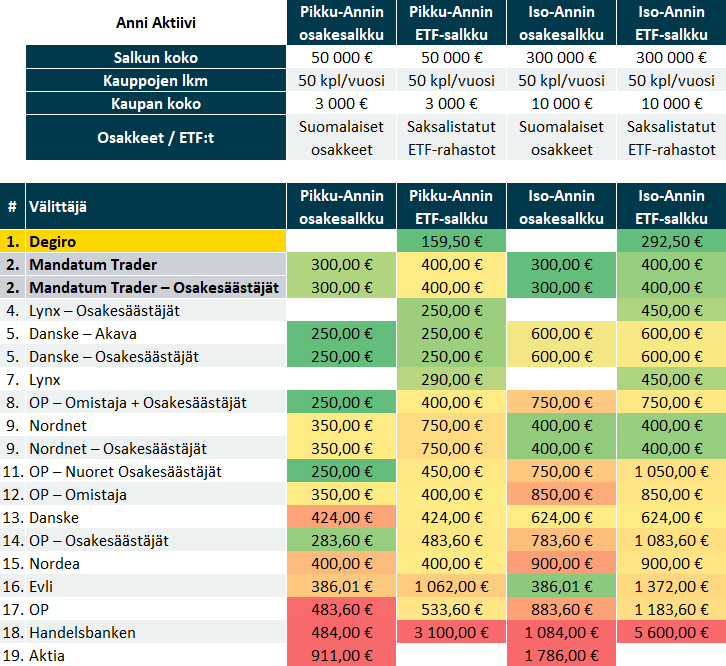726x666 pixels.
Task: Click the 533,60 € cell in OP row
Action: (451, 609)
